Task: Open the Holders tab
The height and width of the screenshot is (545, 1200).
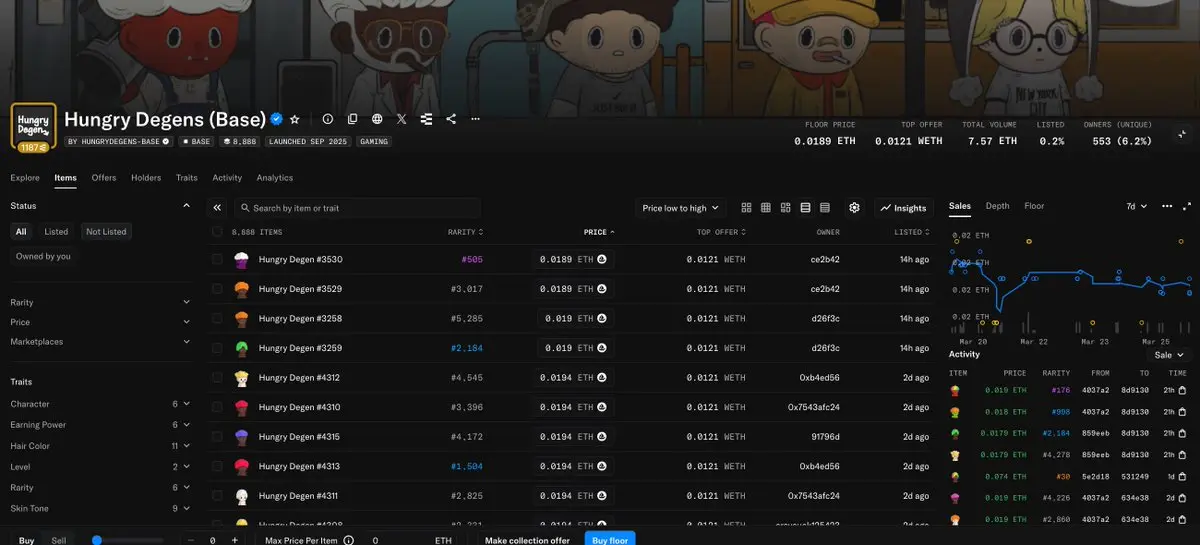Action: (x=146, y=178)
